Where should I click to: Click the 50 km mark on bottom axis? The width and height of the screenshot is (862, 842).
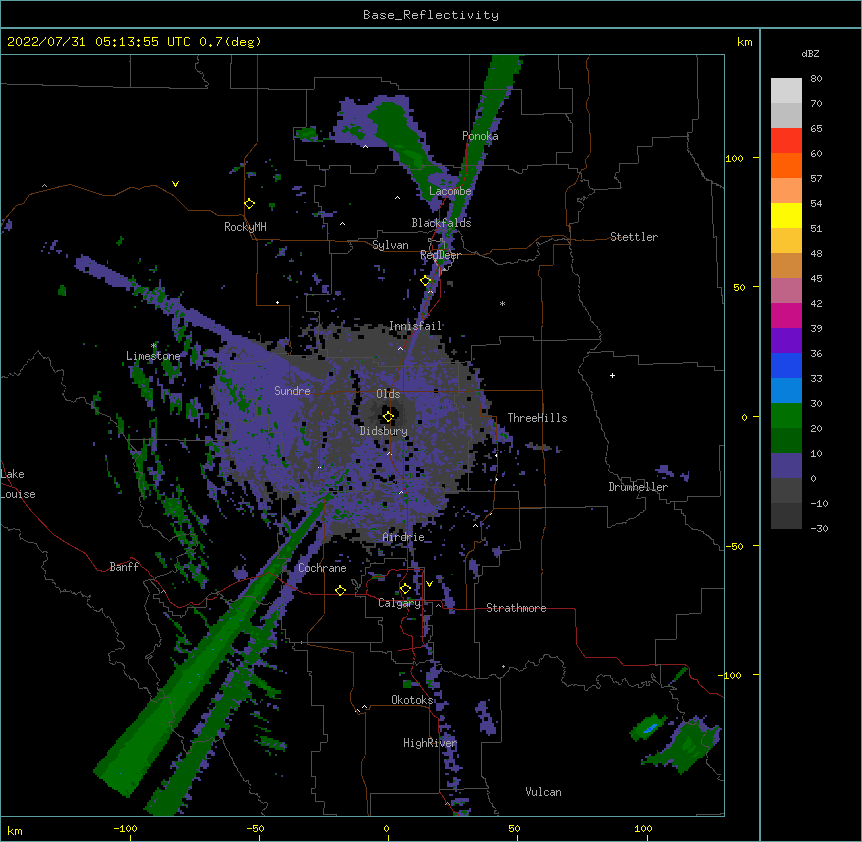[514, 829]
